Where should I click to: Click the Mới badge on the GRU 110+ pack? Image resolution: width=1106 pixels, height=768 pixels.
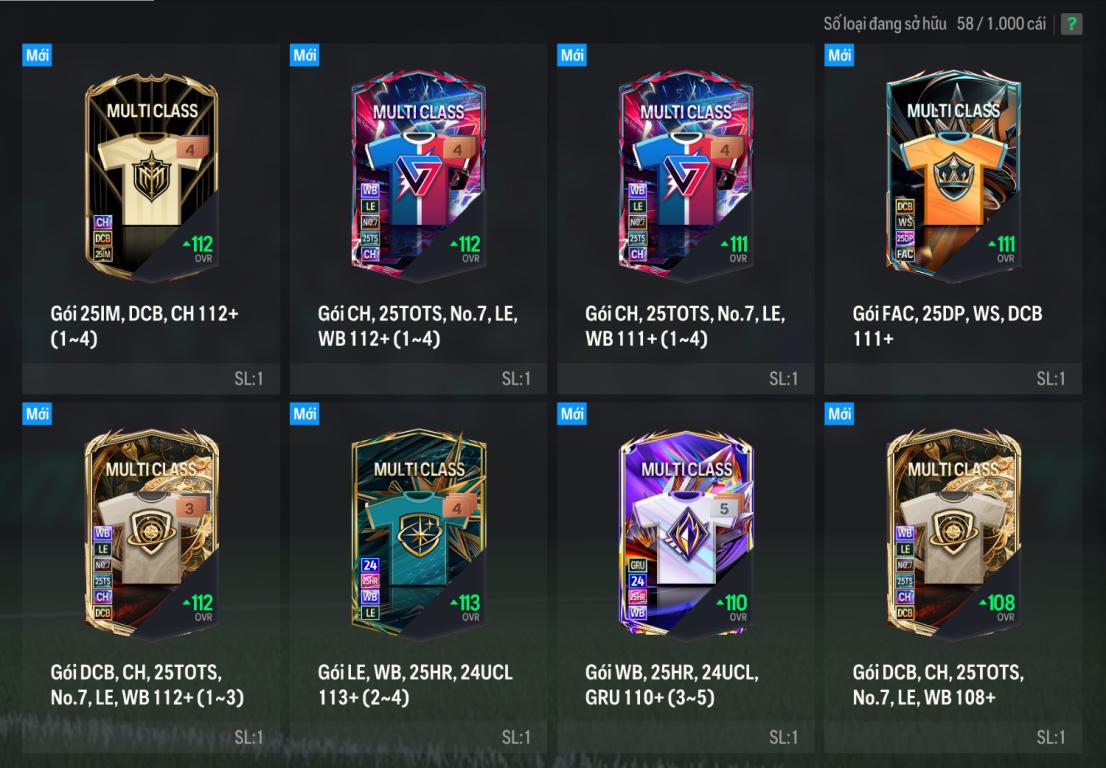pyautogui.click(x=571, y=413)
